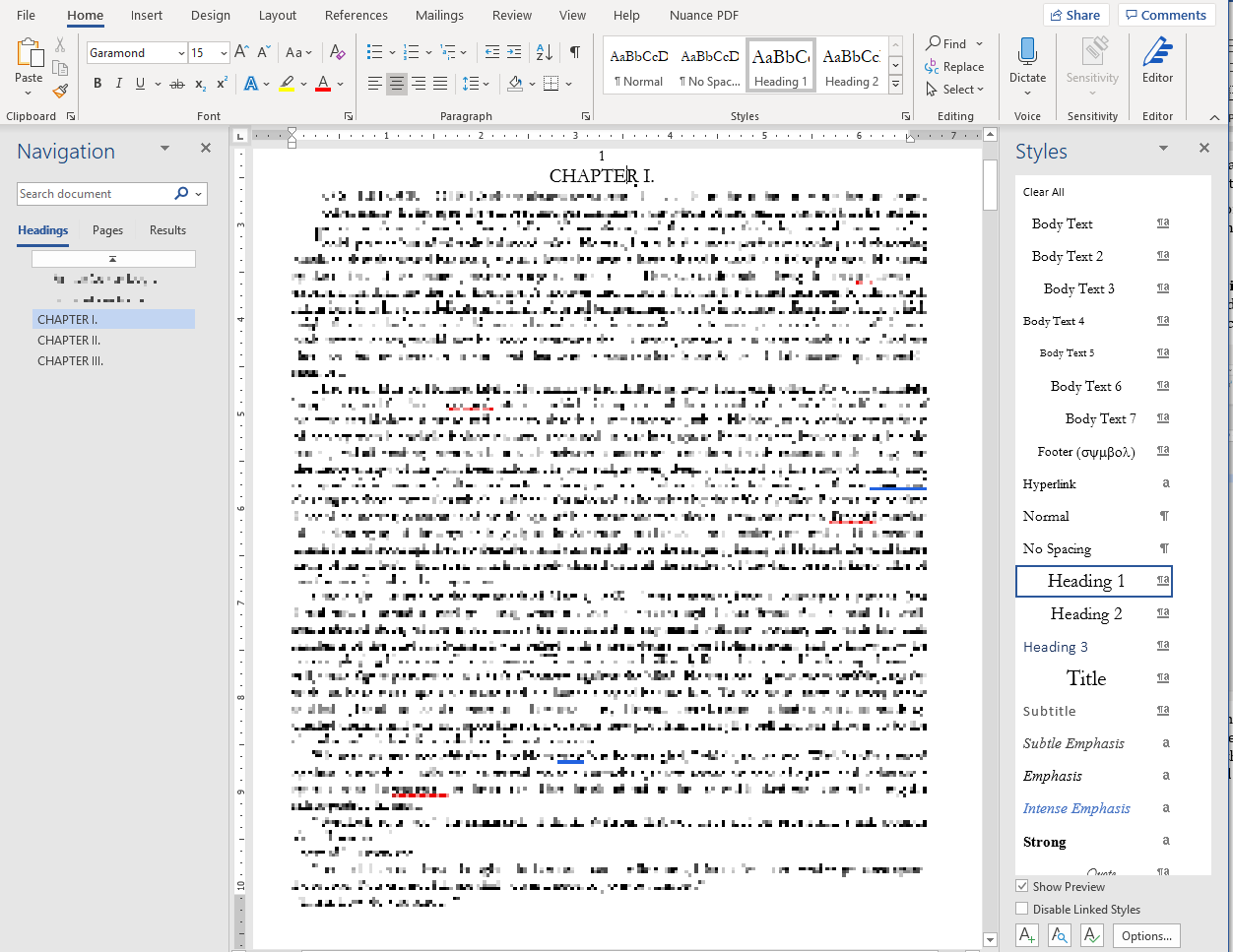The height and width of the screenshot is (952, 1233).
Task: Click the Style Inspector icon
Action: (x=1059, y=935)
